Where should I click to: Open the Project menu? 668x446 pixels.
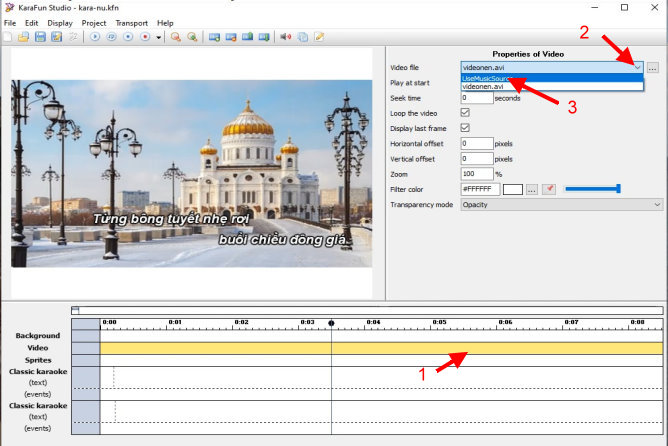[94, 22]
